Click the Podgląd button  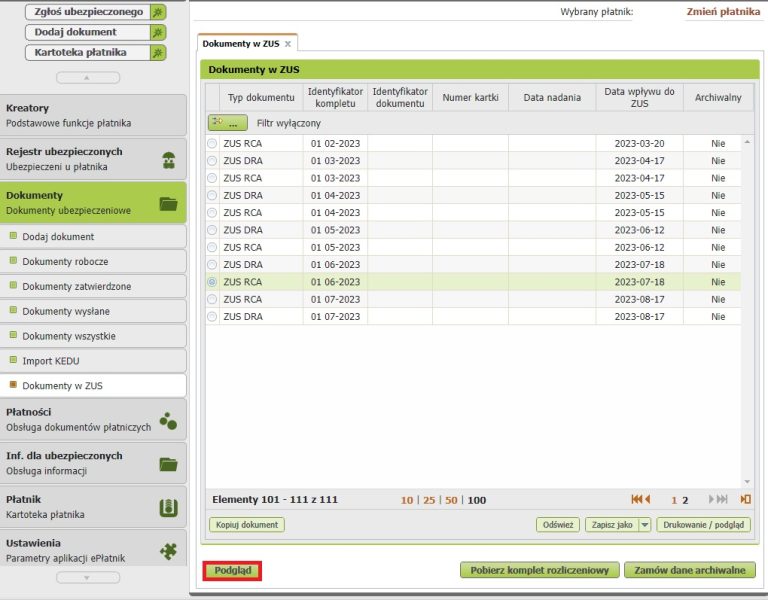coord(233,570)
